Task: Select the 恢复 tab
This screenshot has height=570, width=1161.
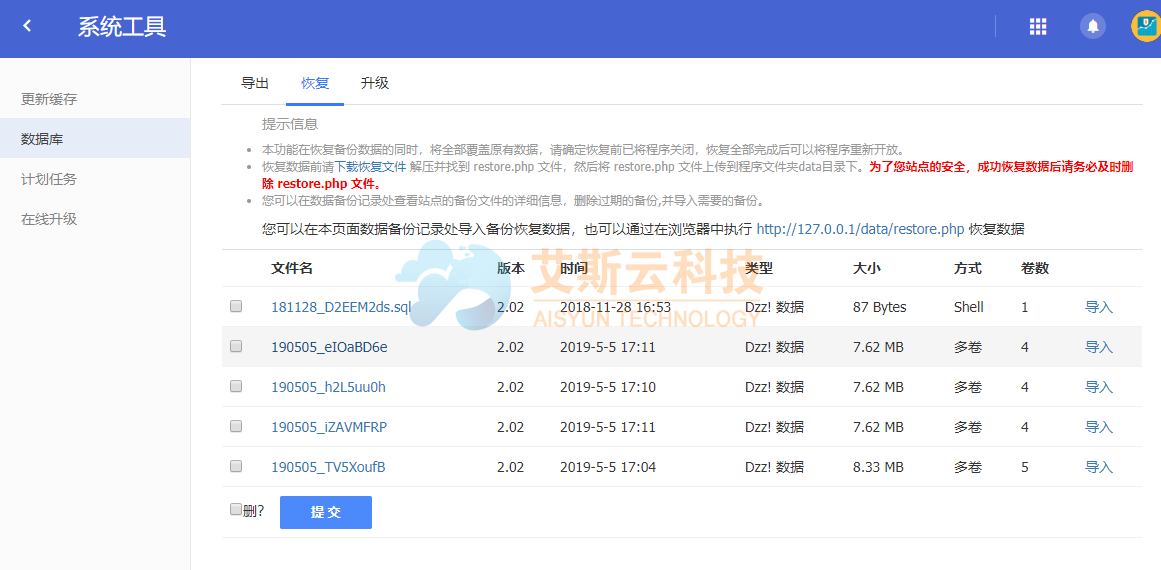Action: point(315,84)
